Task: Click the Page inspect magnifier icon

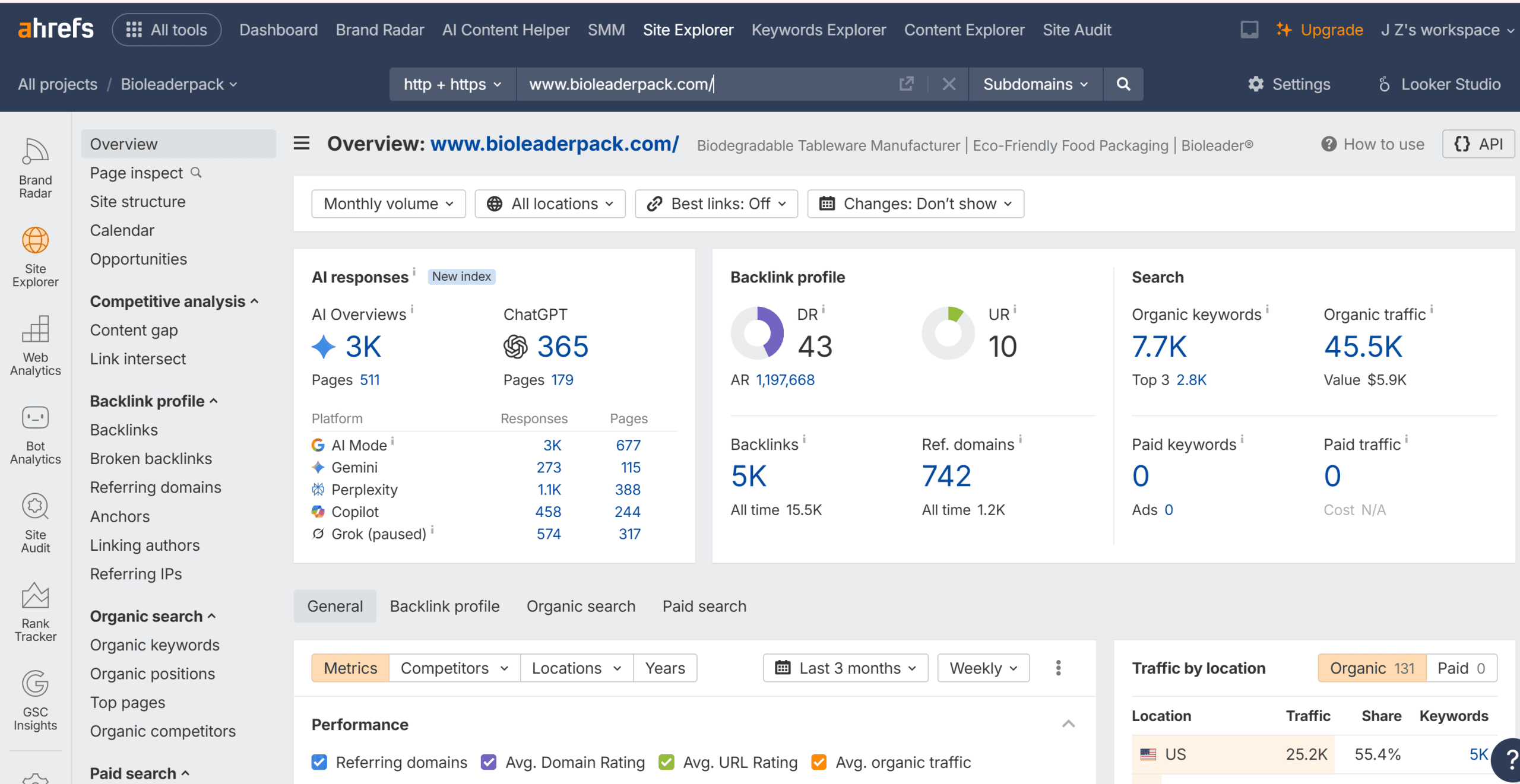Action: coord(196,172)
